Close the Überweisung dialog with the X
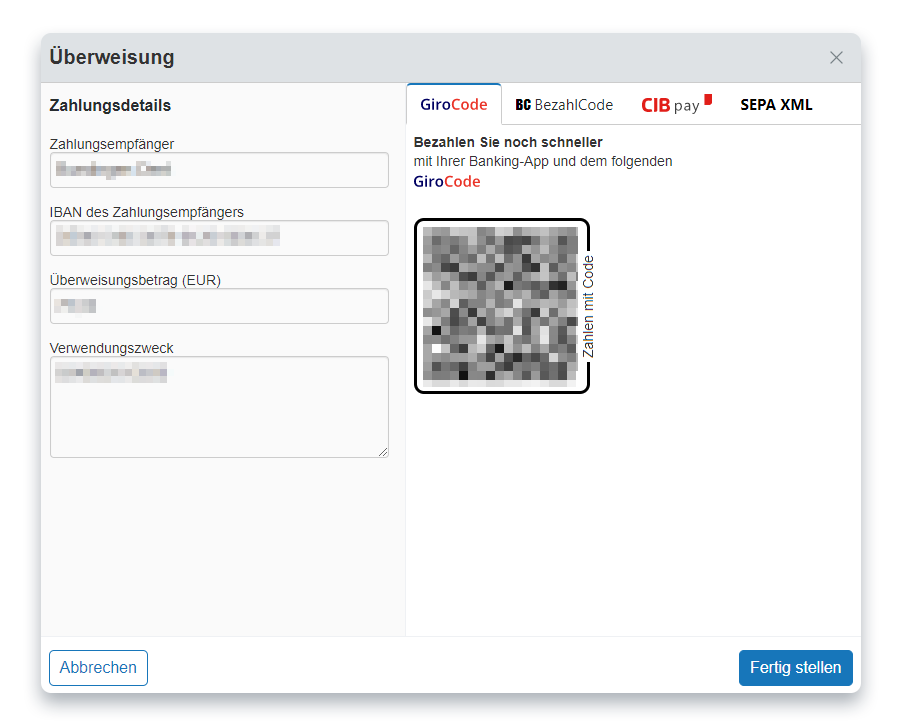 pos(836,58)
